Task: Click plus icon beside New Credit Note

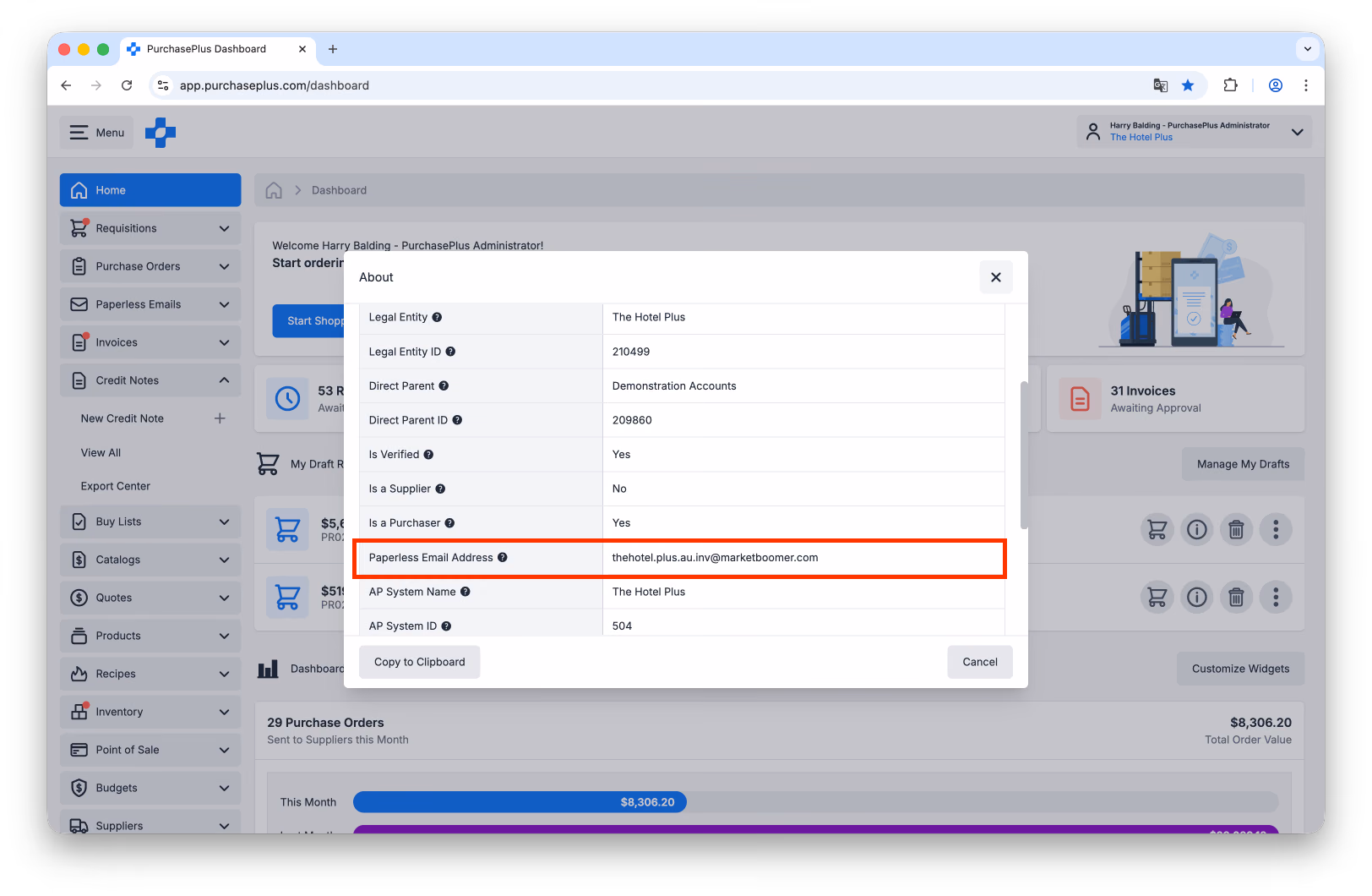Action: tap(220, 418)
